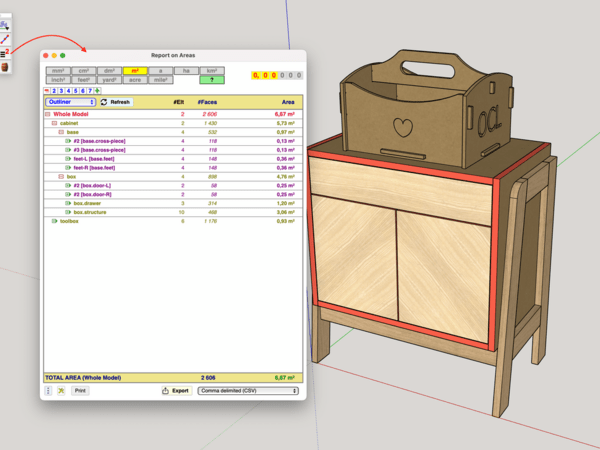Select feet² as the area unit

point(83,79)
